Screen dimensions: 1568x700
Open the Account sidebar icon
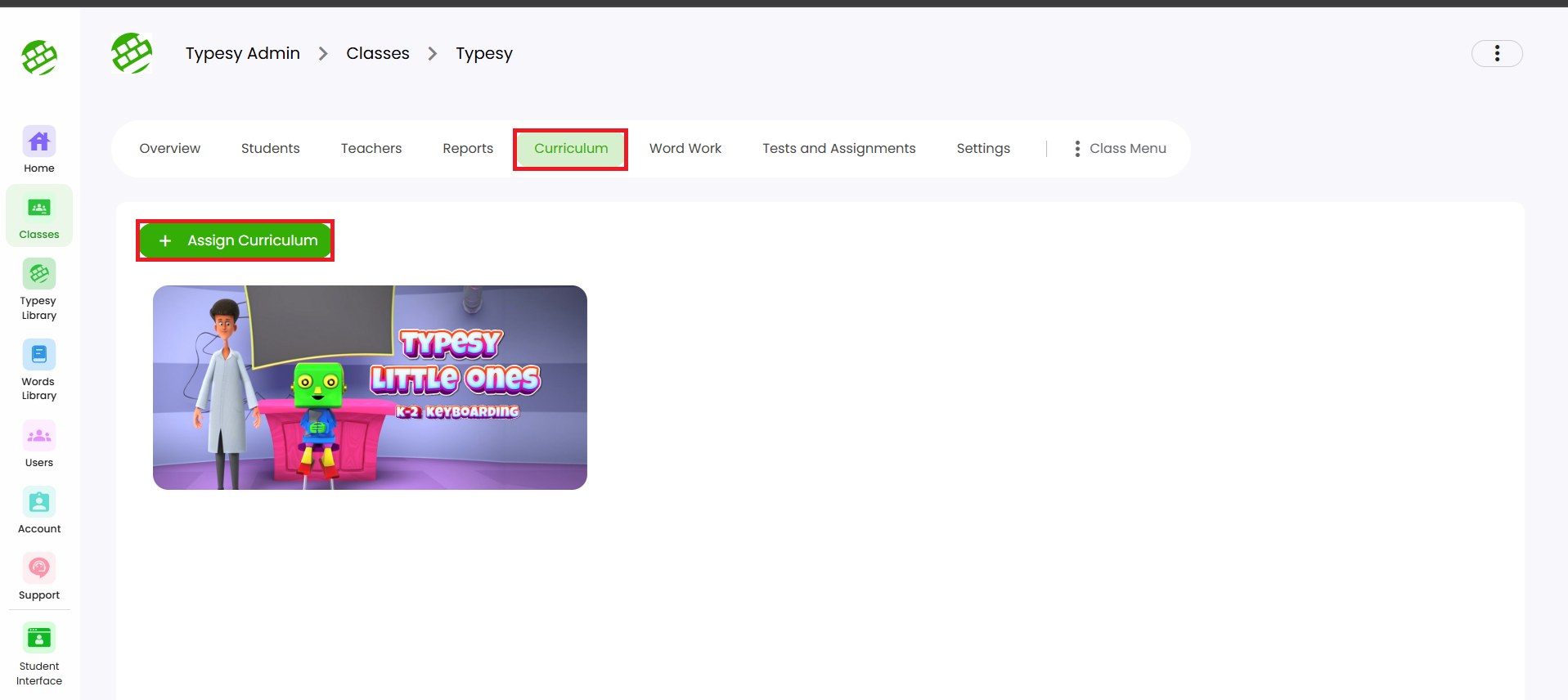point(39,503)
